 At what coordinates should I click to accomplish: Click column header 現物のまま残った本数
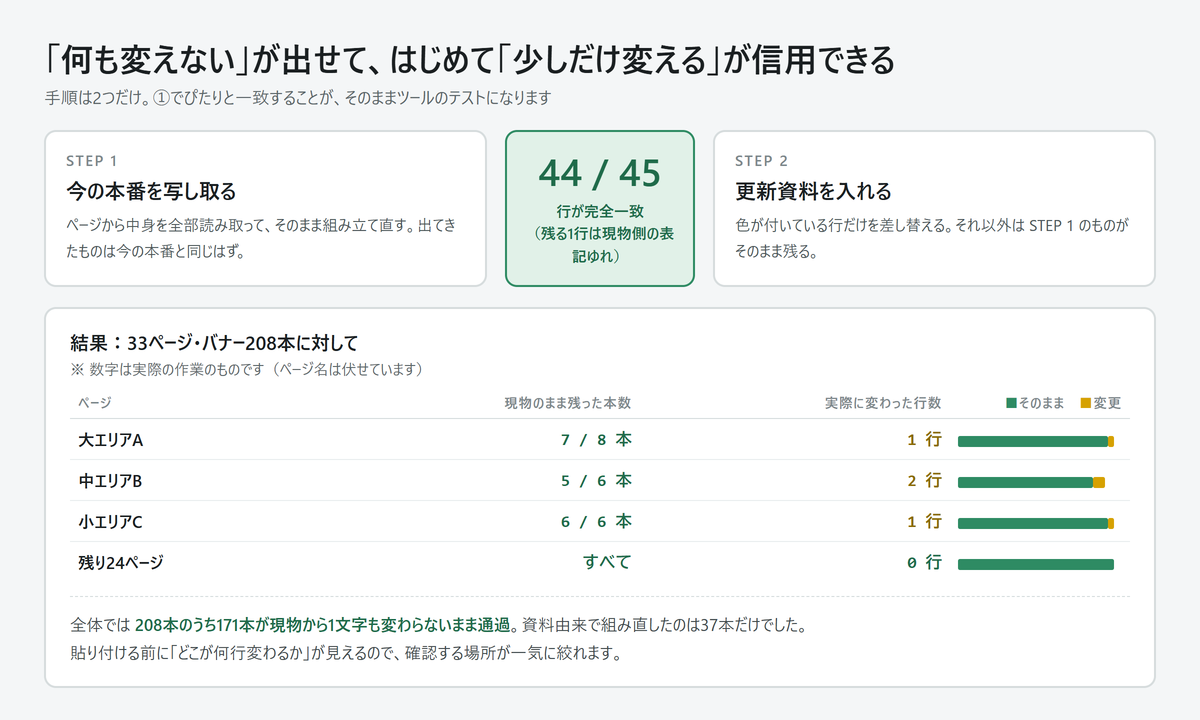pos(567,403)
